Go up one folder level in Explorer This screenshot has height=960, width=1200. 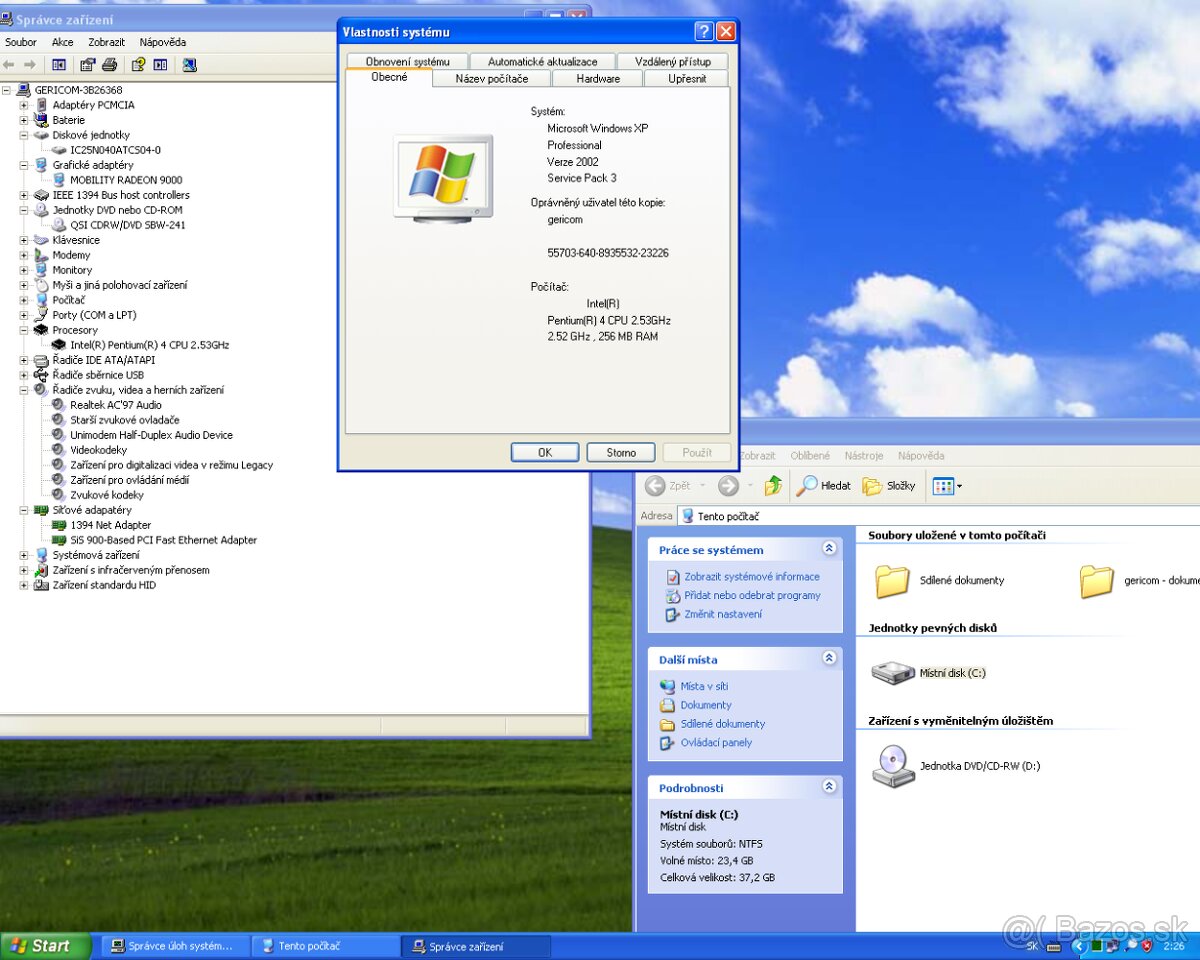pyautogui.click(x=772, y=486)
